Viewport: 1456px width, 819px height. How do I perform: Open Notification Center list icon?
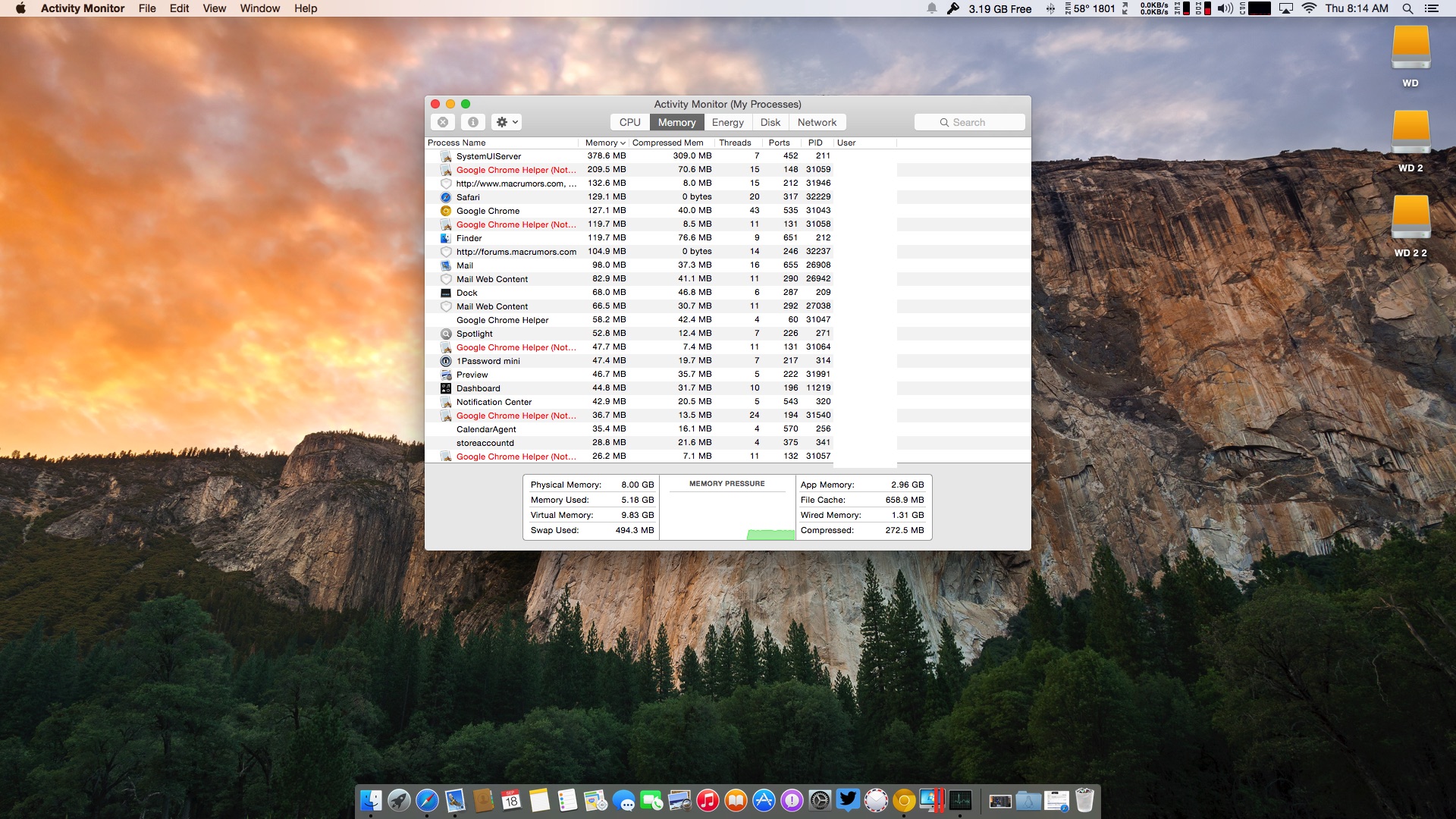coord(1432,8)
